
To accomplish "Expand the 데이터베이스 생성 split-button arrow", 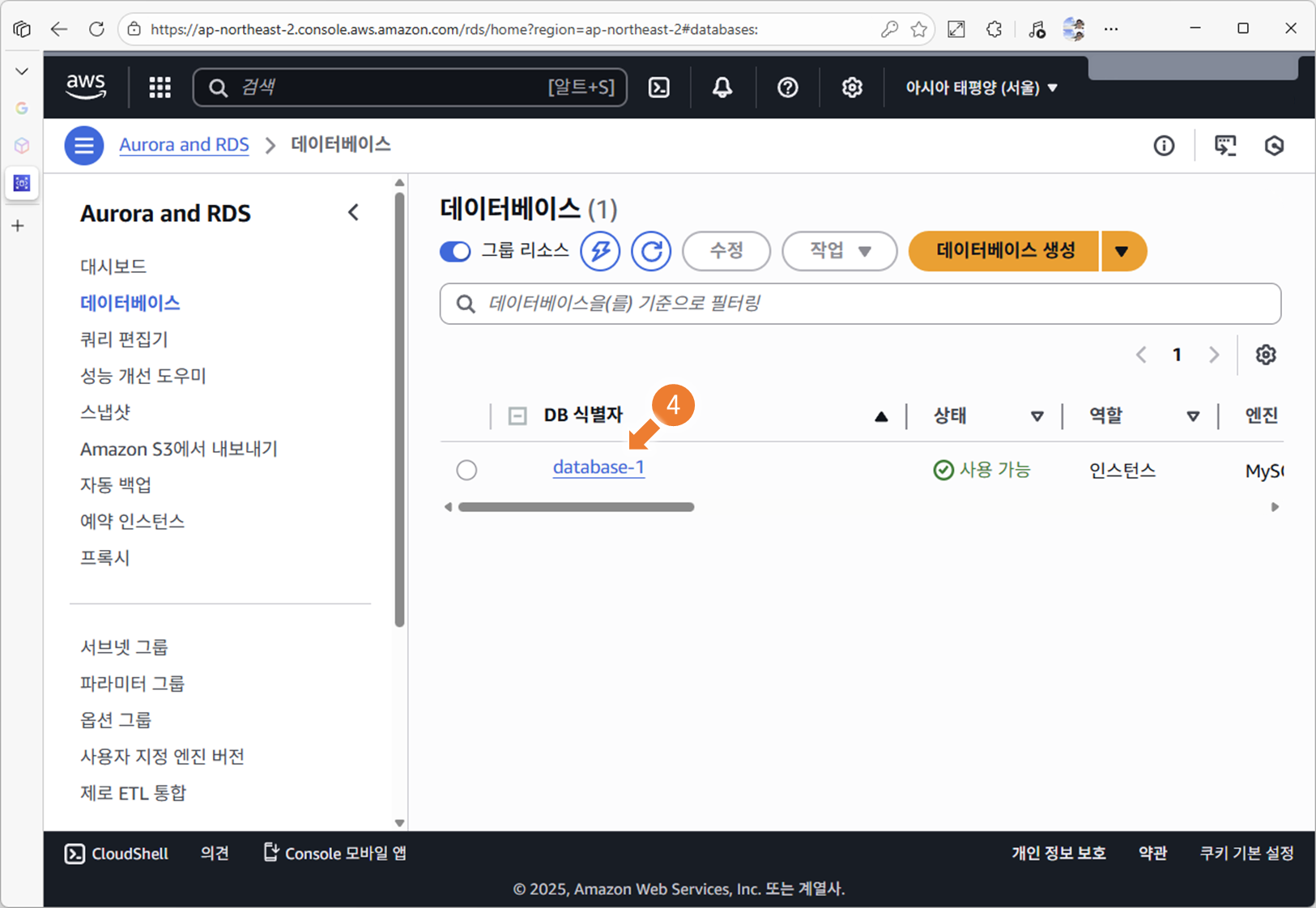I will (1123, 251).
